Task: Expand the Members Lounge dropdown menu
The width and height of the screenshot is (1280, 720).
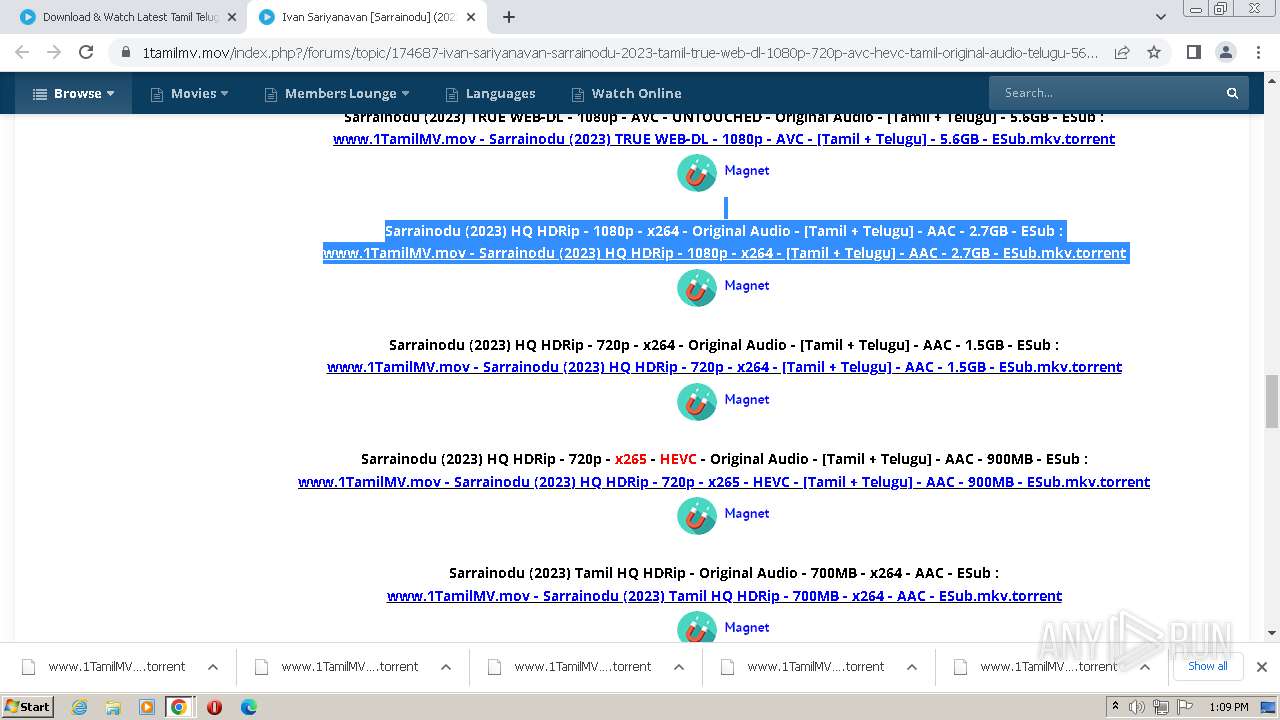Action: point(337,93)
